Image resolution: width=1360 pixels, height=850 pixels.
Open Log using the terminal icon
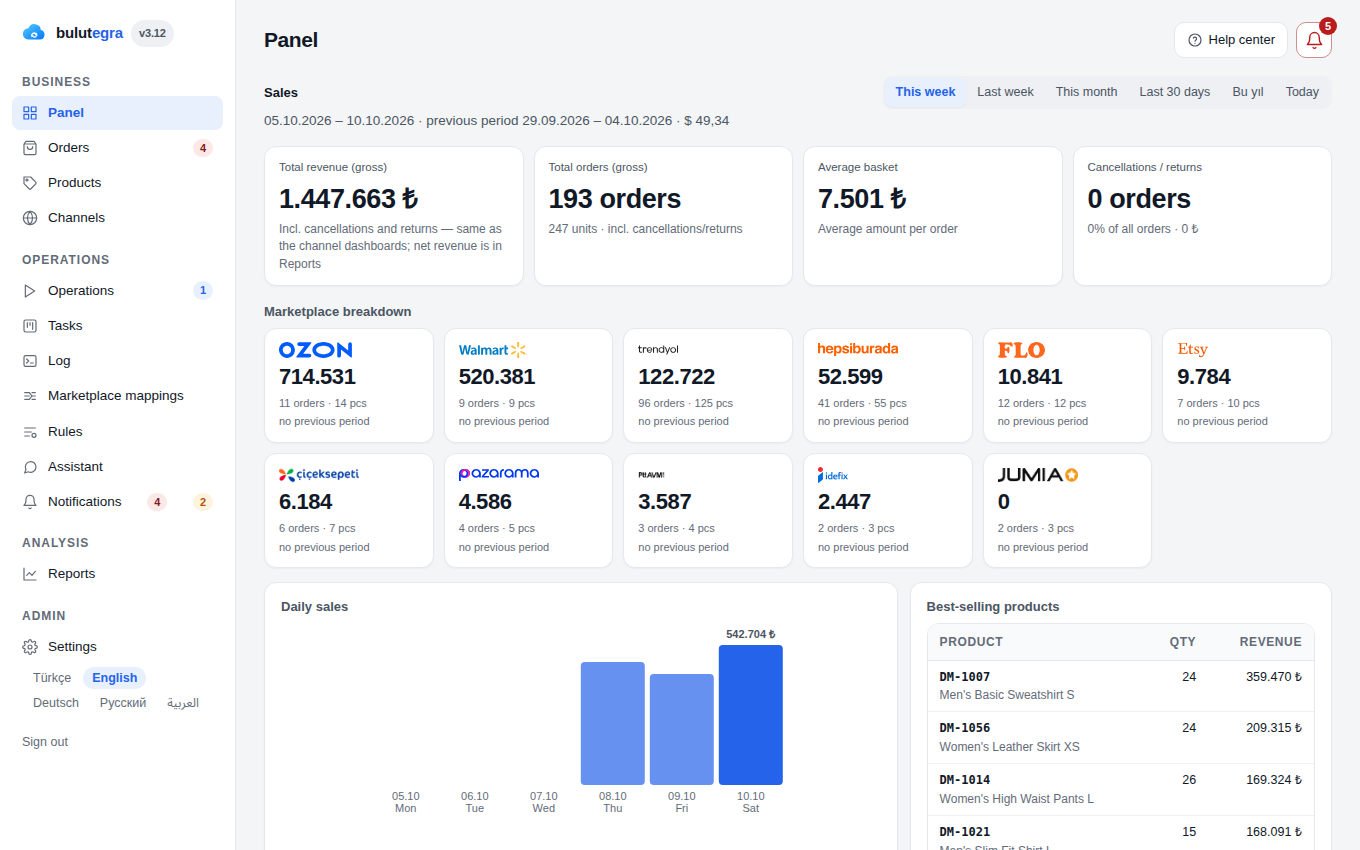tap(30, 361)
